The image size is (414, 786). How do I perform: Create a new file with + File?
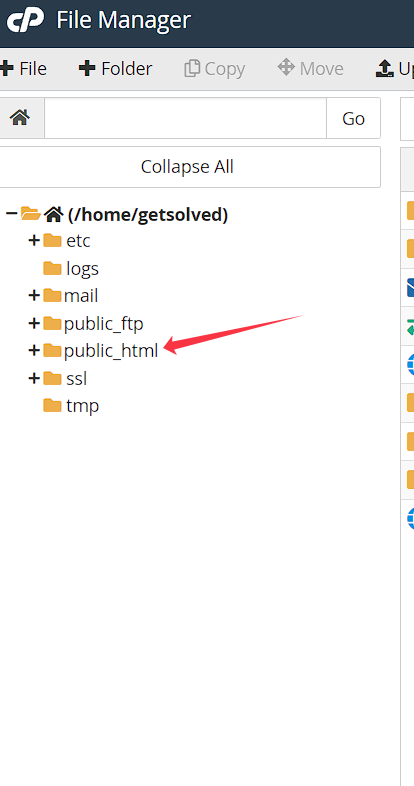click(23, 69)
